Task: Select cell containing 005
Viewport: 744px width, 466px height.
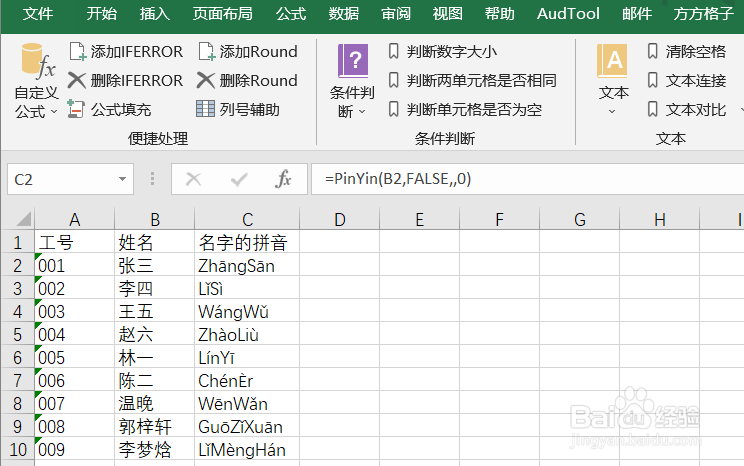Action: click(74, 357)
